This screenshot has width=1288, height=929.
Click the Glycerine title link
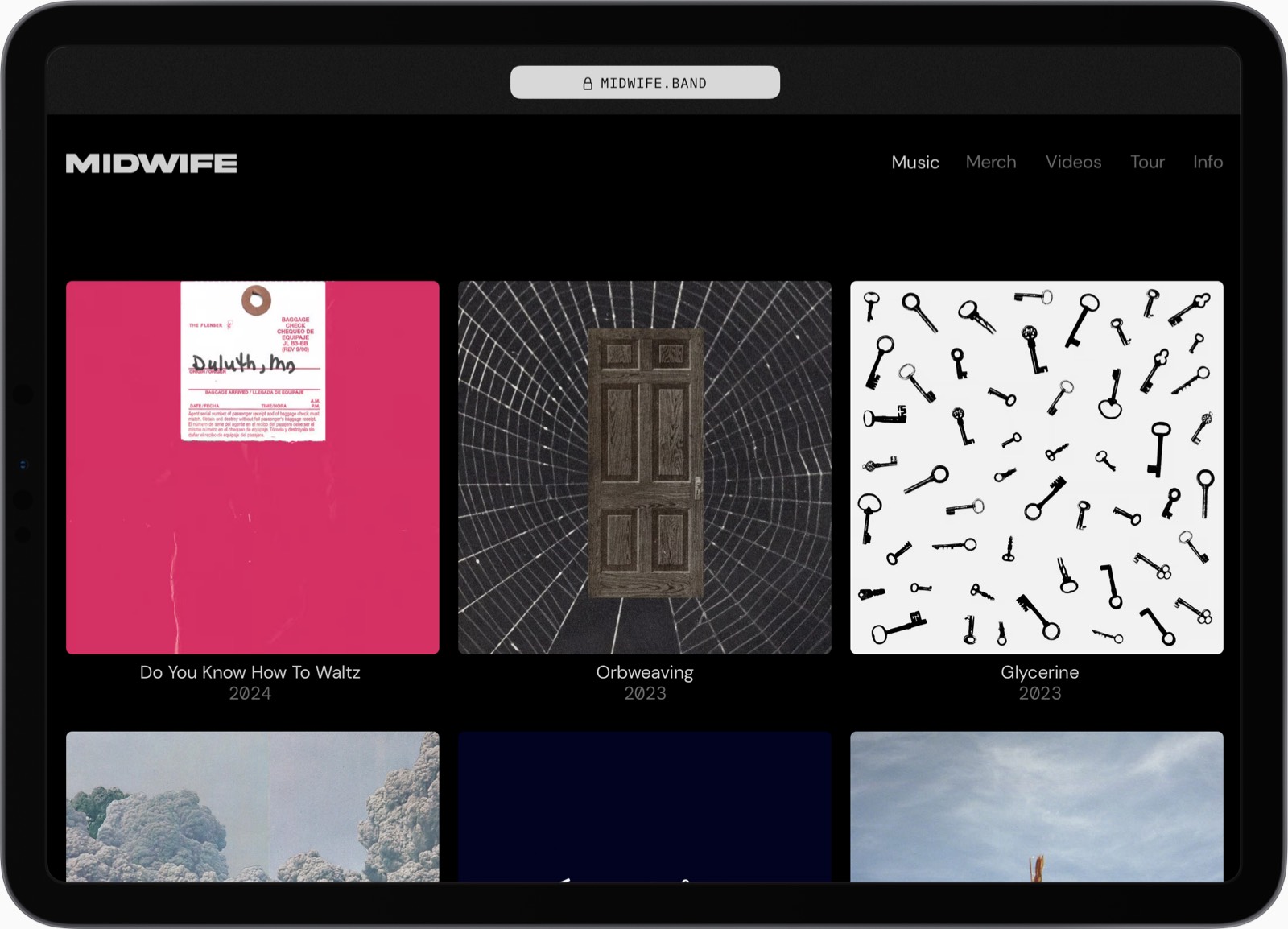click(x=1040, y=672)
